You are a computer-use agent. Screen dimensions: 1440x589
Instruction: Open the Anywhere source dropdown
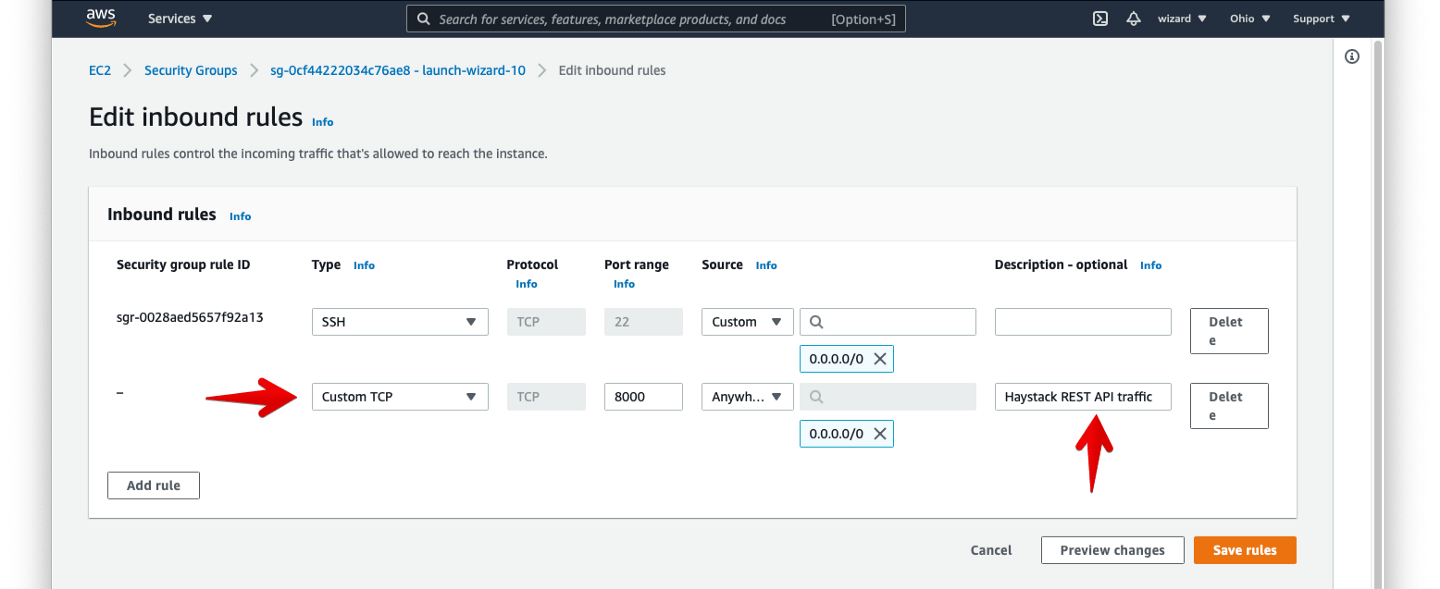(x=748, y=397)
